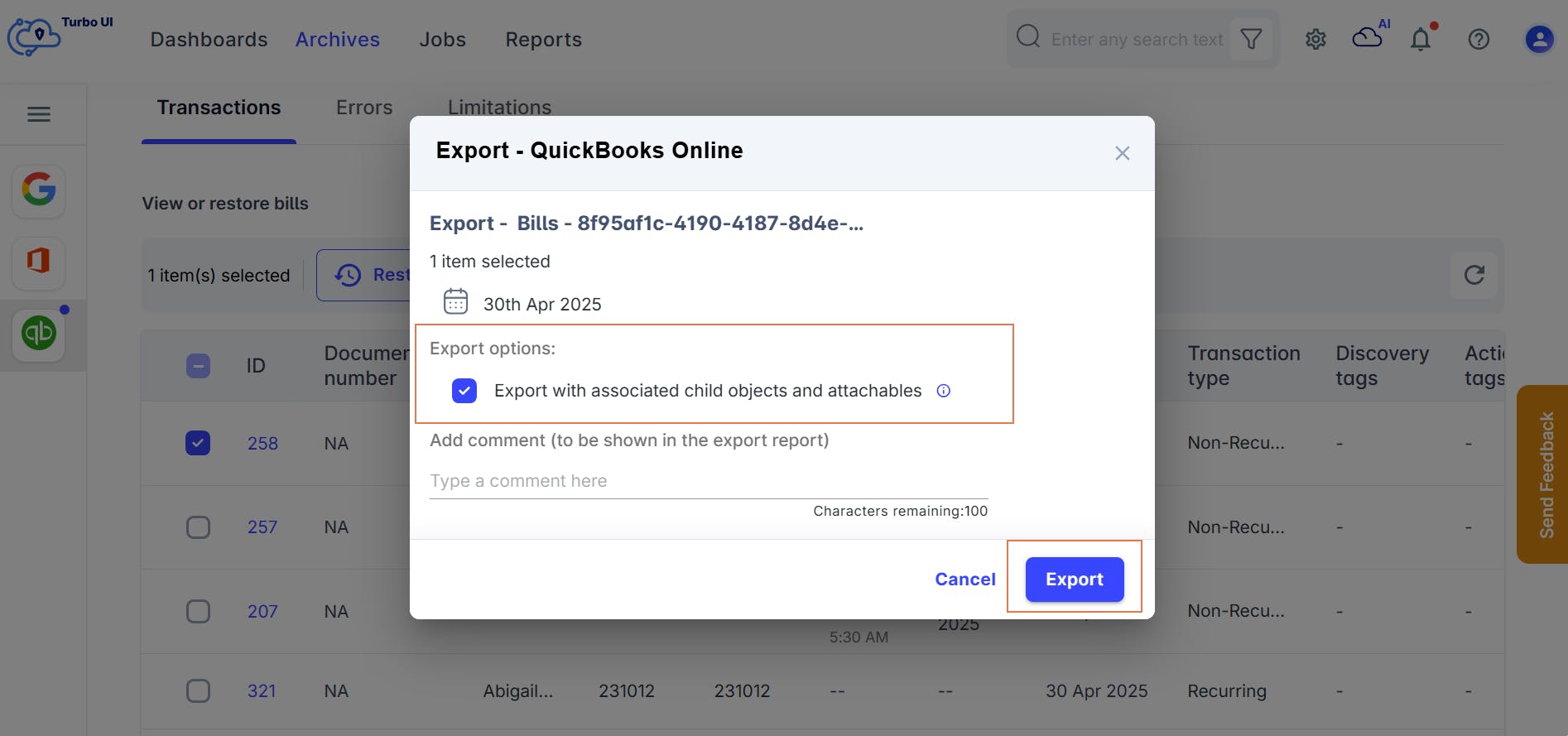Click the comment input field
Screen dimensions: 1568x736
(x=709, y=481)
